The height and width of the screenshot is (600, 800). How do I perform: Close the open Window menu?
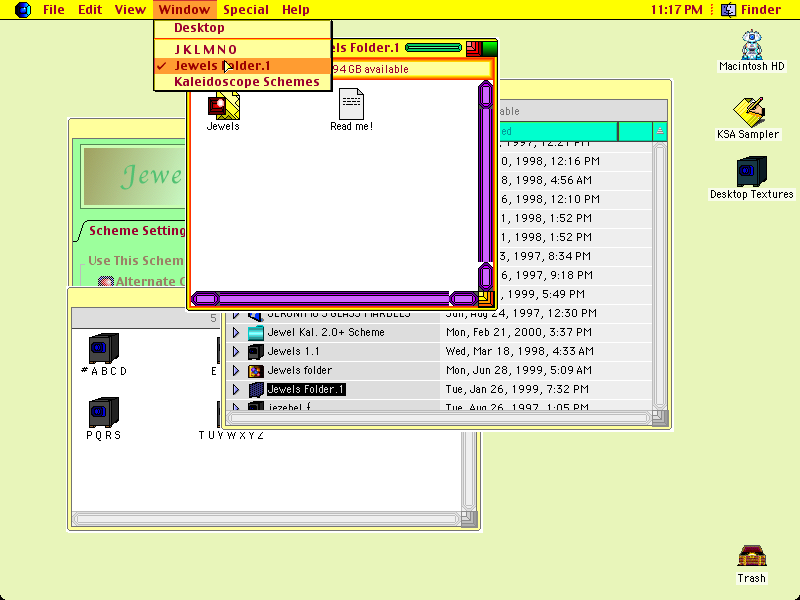(x=184, y=10)
